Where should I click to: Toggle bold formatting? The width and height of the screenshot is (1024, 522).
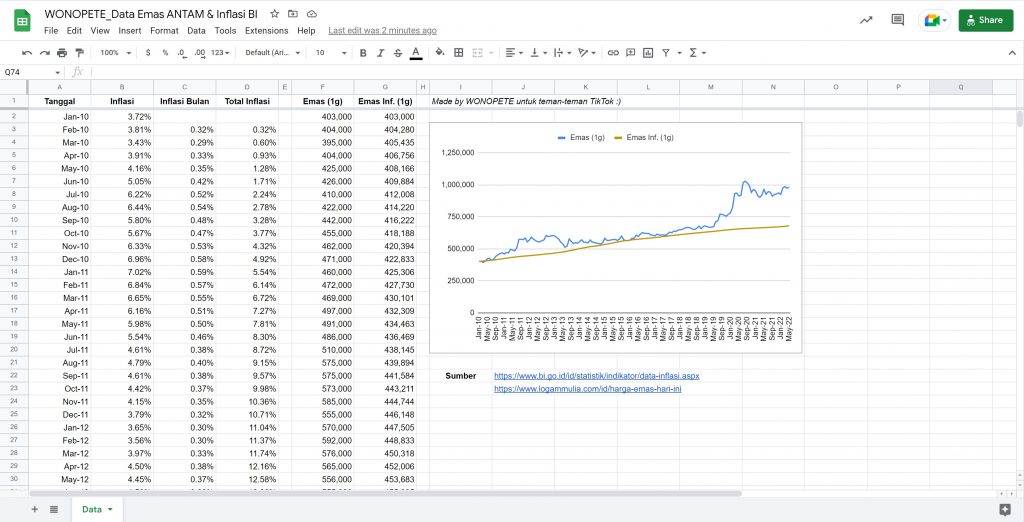(x=363, y=53)
